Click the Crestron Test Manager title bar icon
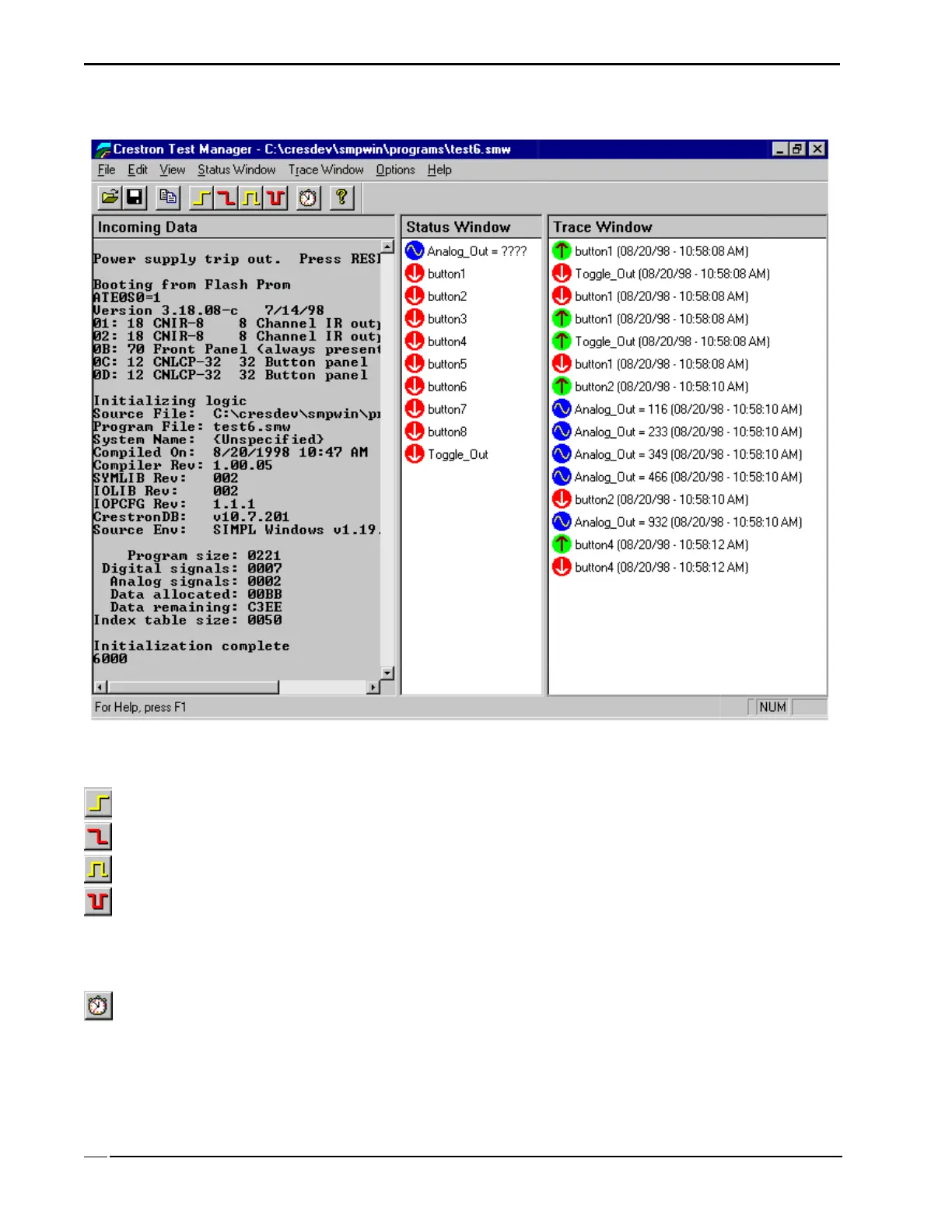 (x=103, y=149)
